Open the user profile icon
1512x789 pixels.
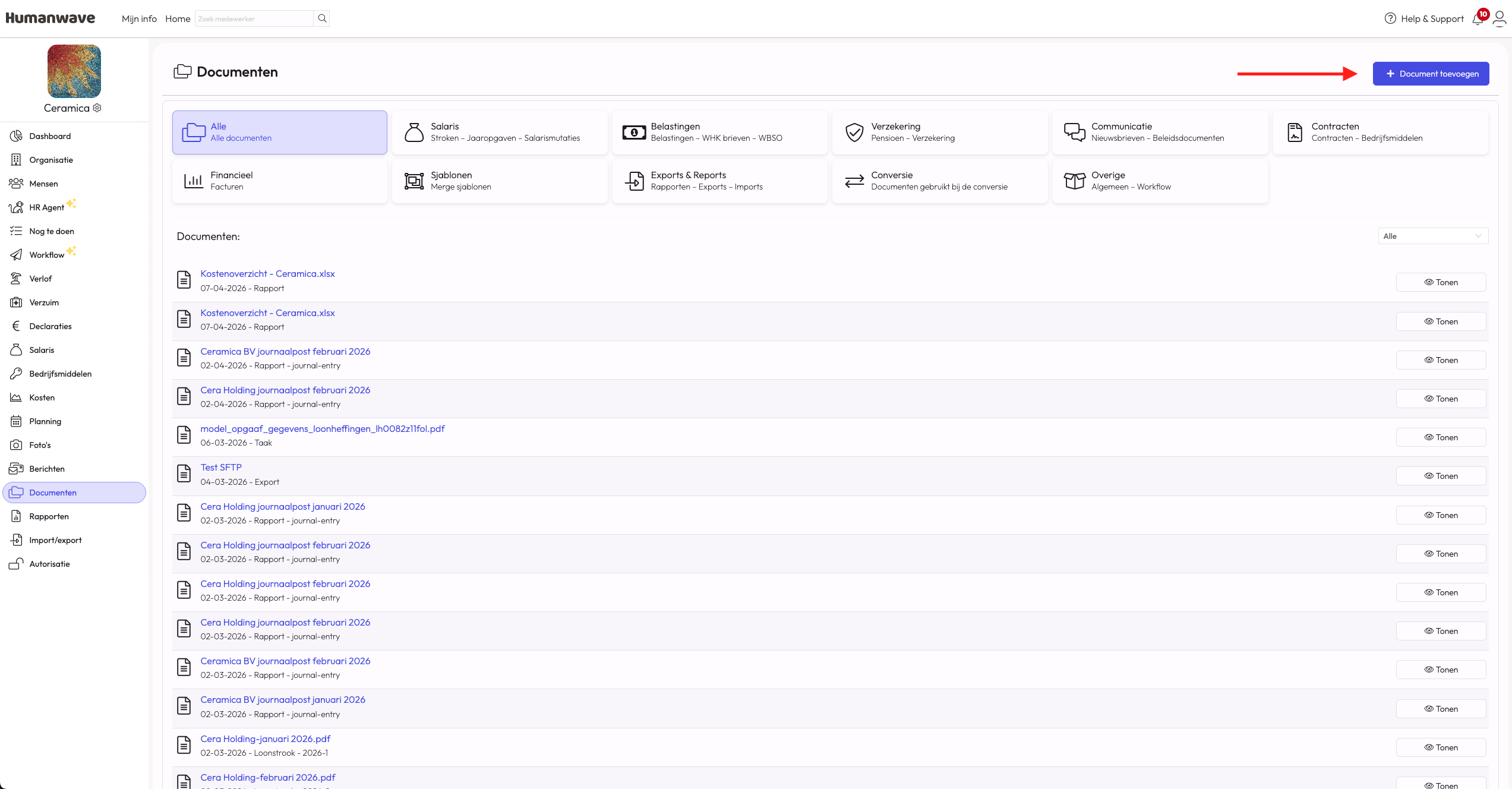point(1499,19)
